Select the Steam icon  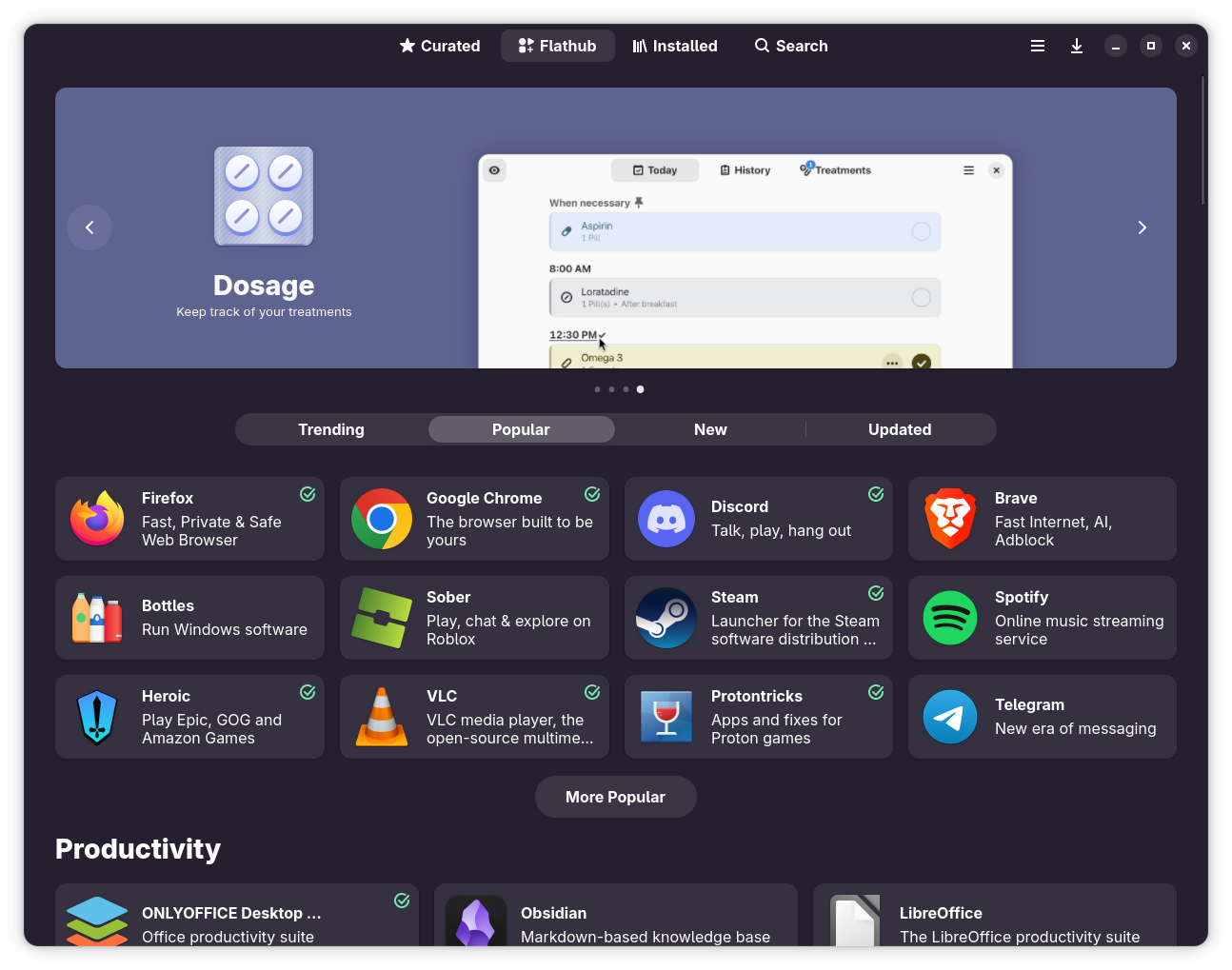(666, 618)
